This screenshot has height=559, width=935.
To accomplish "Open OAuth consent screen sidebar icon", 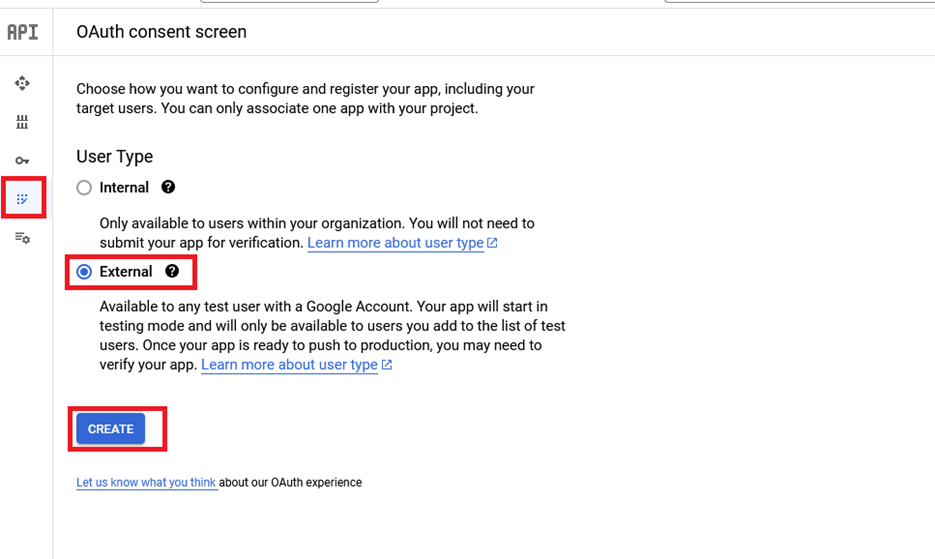I will coord(22,199).
